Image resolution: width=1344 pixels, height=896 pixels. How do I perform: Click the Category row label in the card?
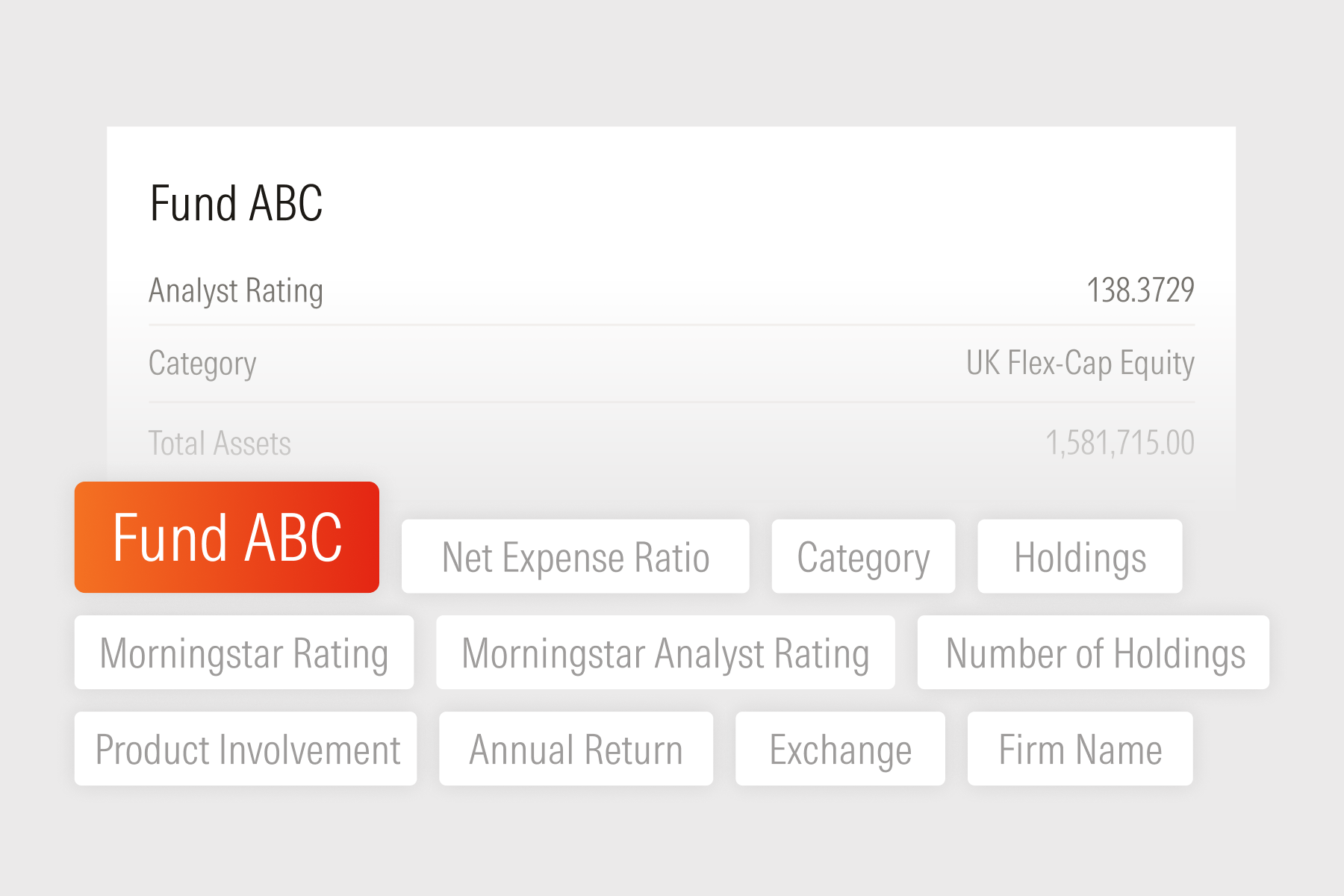point(202,364)
